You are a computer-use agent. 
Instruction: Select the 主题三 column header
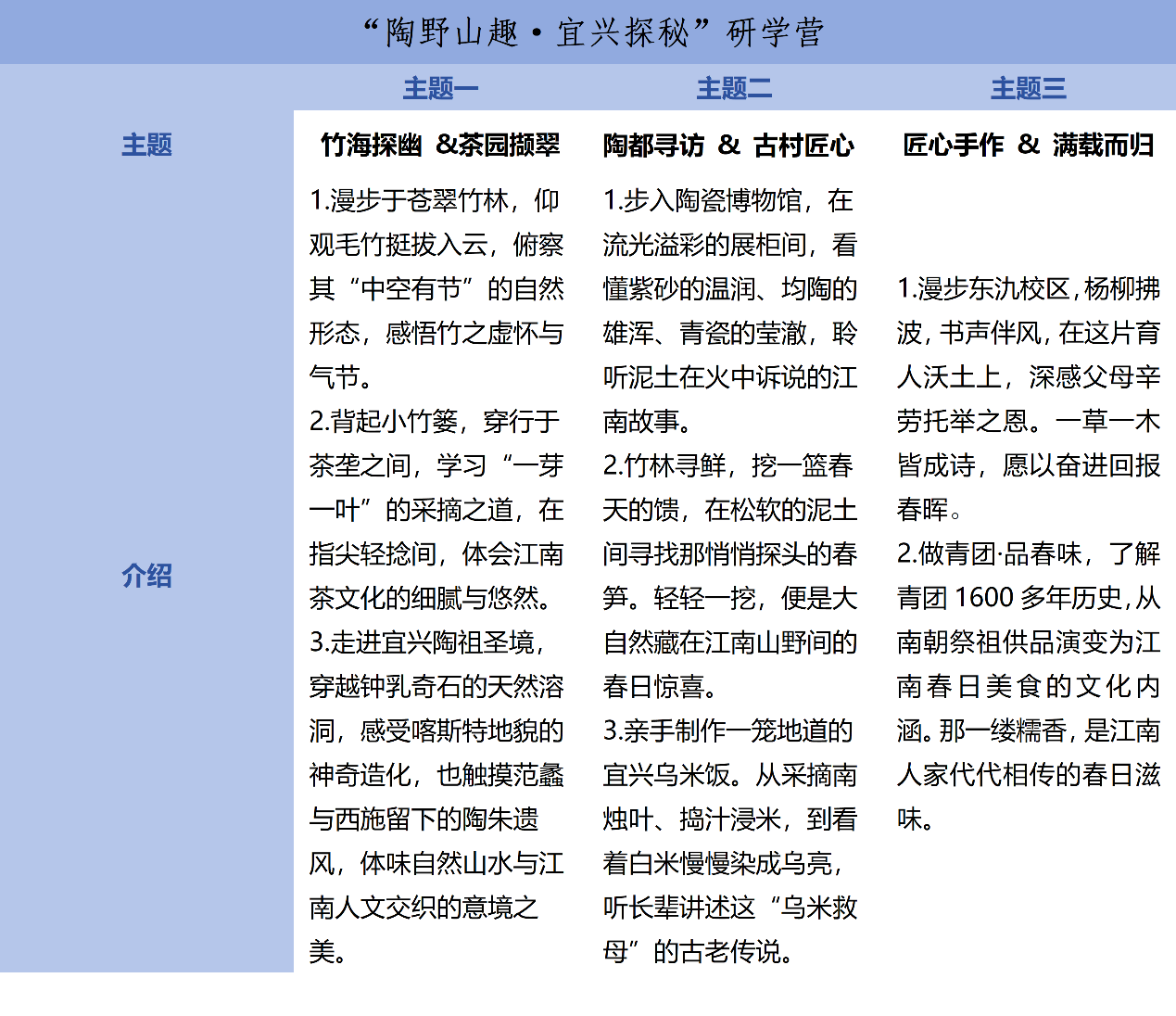[x=1028, y=89]
